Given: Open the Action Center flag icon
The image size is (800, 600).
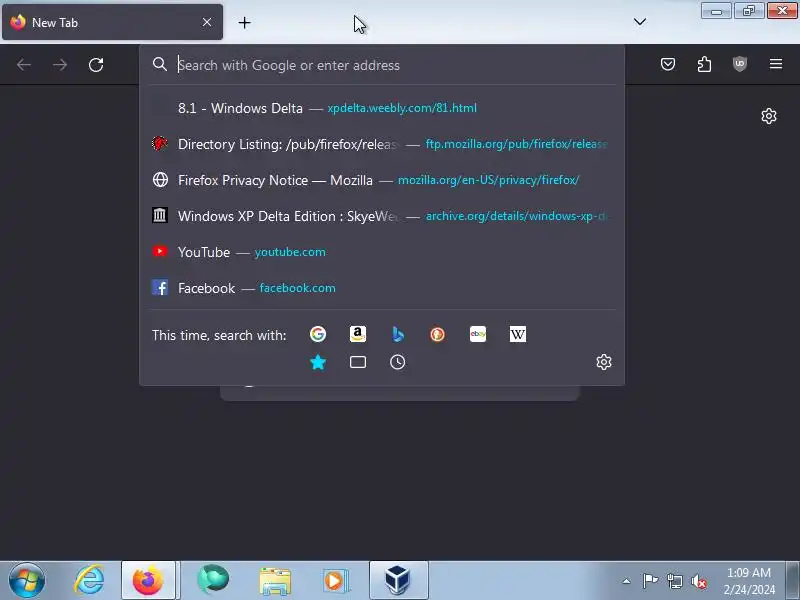Looking at the screenshot, I should [650, 581].
